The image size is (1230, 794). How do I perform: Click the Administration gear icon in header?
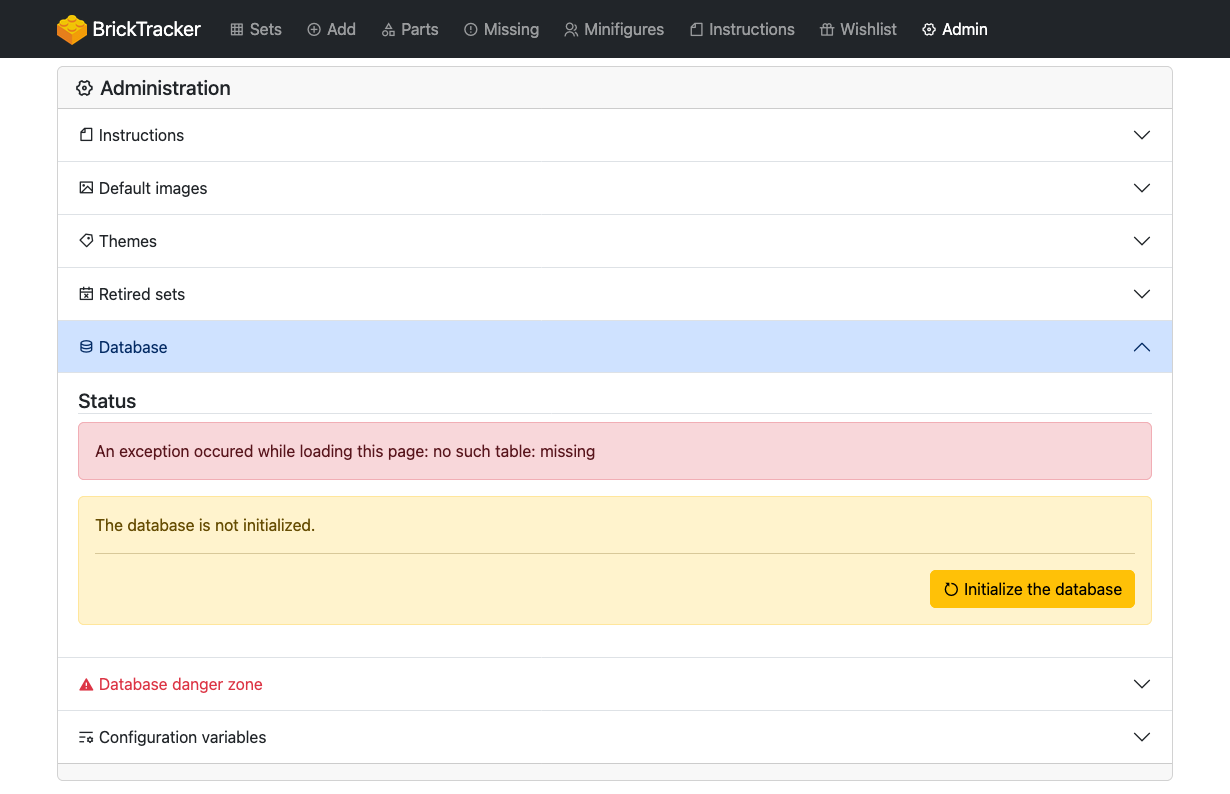tap(86, 89)
